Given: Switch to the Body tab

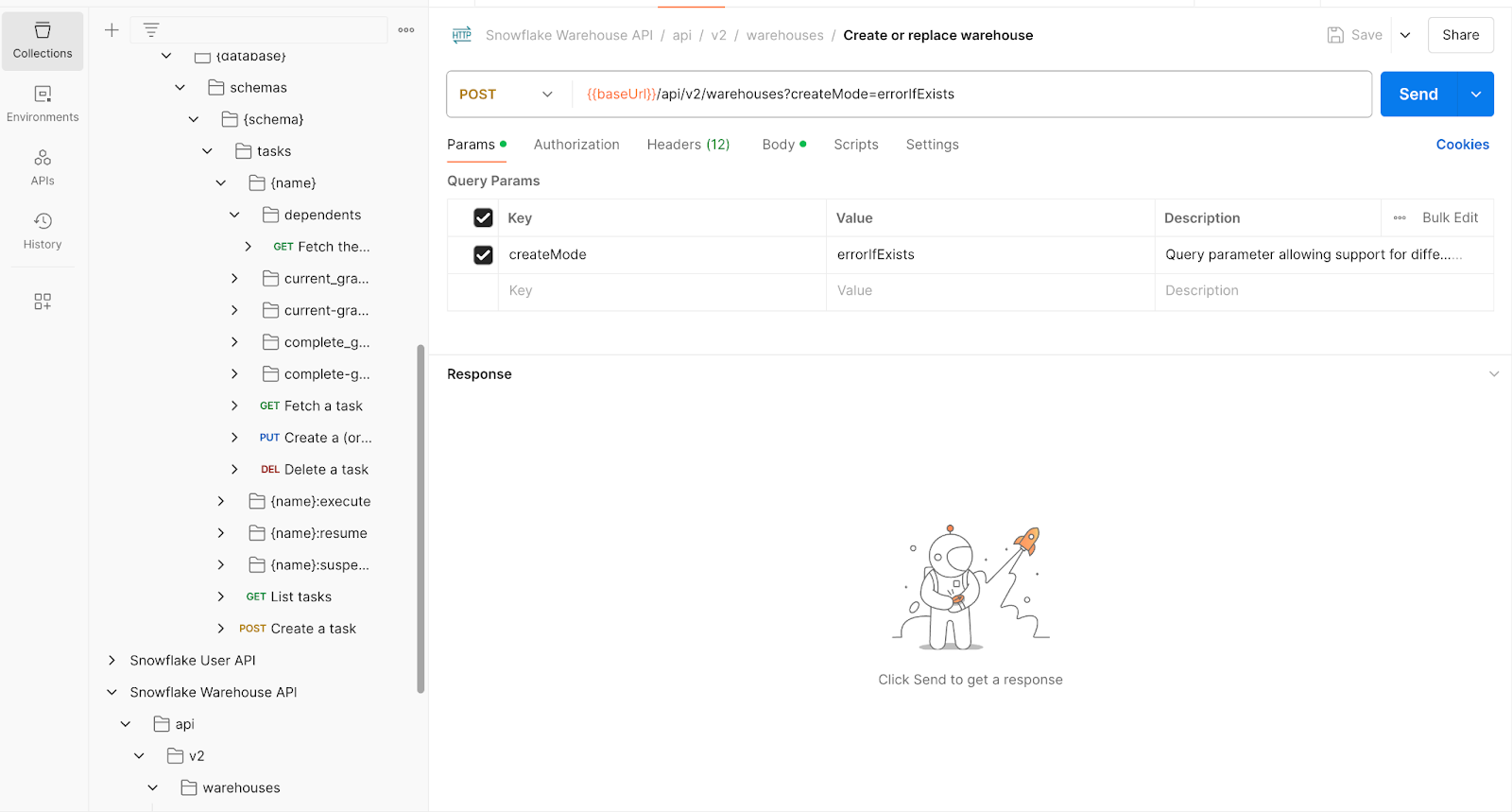Looking at the screenshot, I should coord(779,145).
